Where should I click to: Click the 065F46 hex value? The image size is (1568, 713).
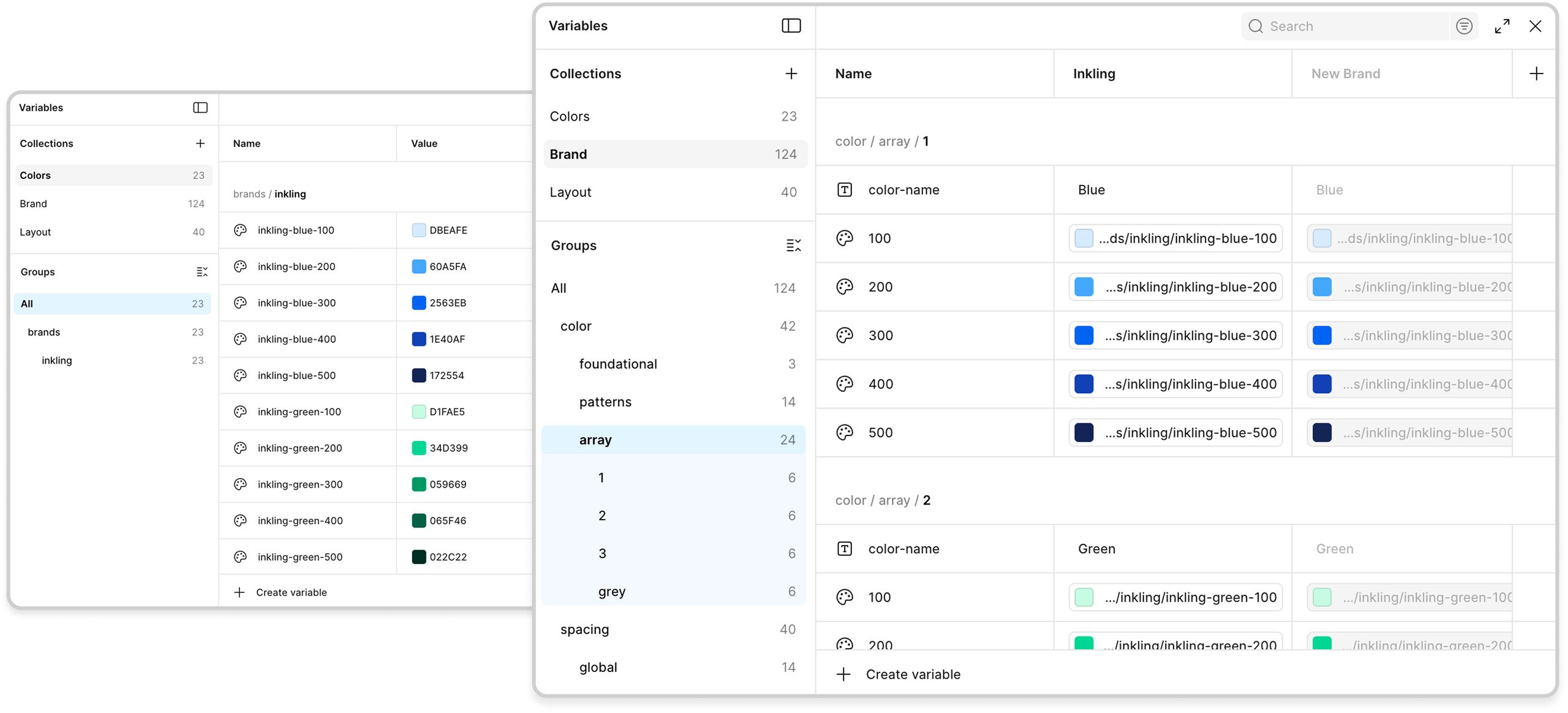click(x=448, y=521)
